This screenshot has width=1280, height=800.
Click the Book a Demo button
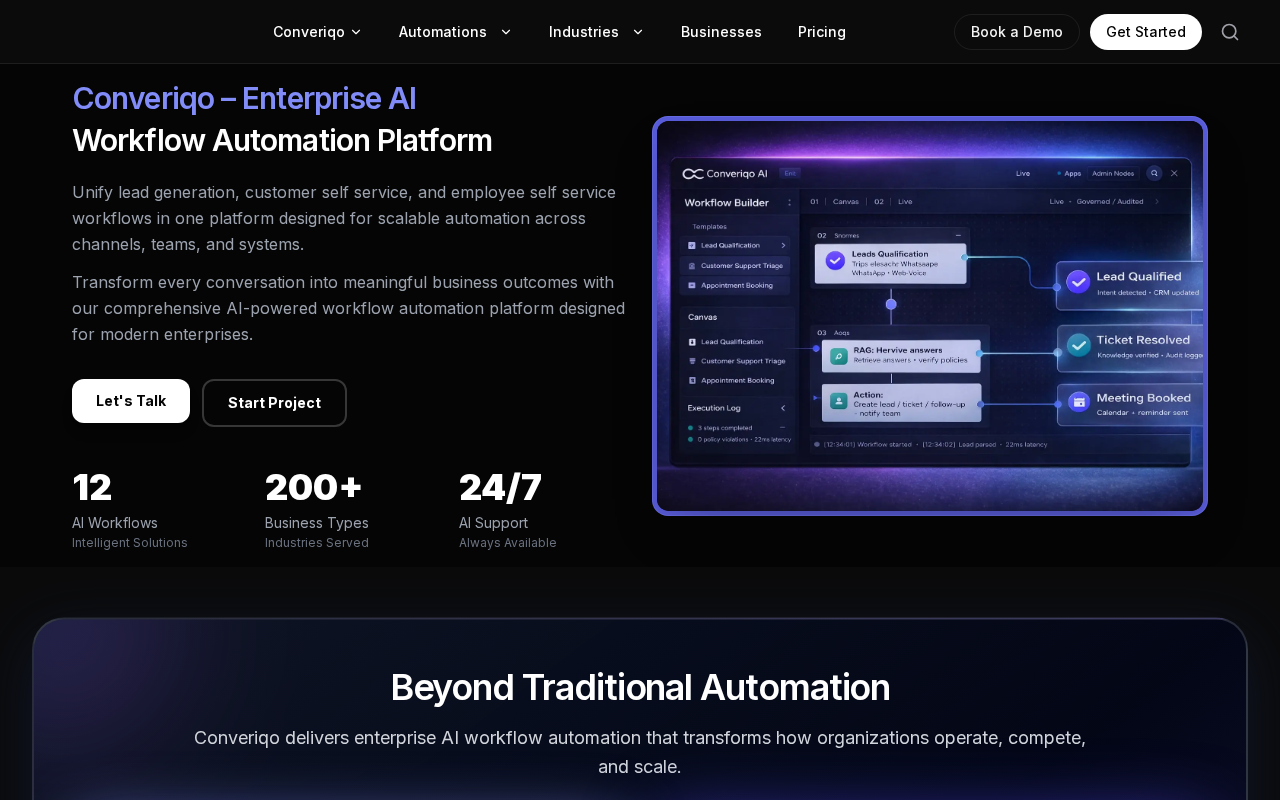(1017, 32)
